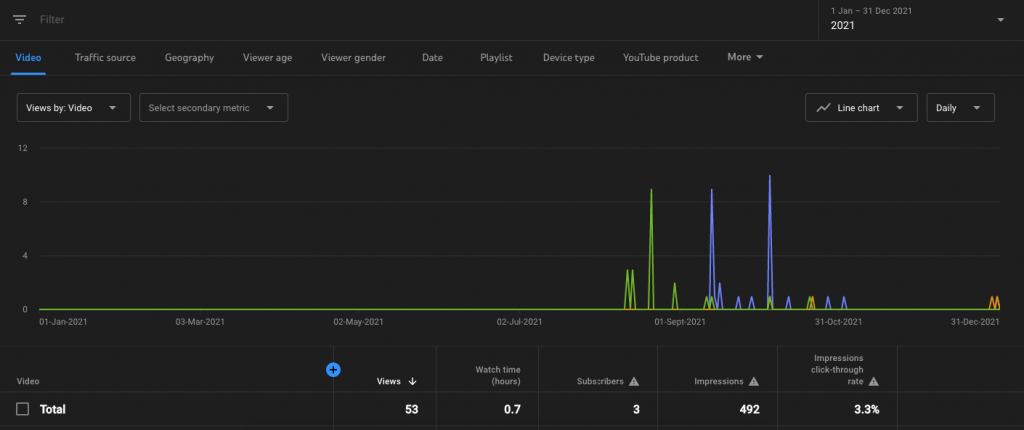
Task: Select the Device type tab
Action: 568,57
